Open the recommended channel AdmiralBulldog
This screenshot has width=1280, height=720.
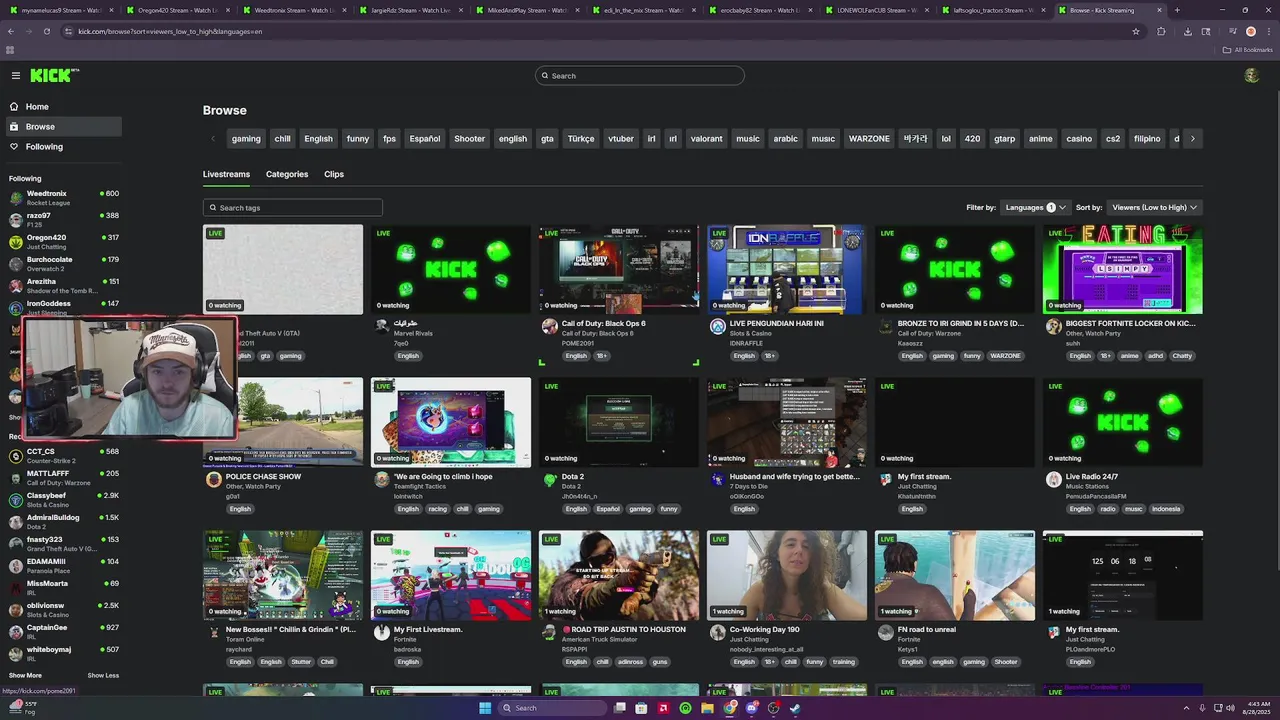63,522
